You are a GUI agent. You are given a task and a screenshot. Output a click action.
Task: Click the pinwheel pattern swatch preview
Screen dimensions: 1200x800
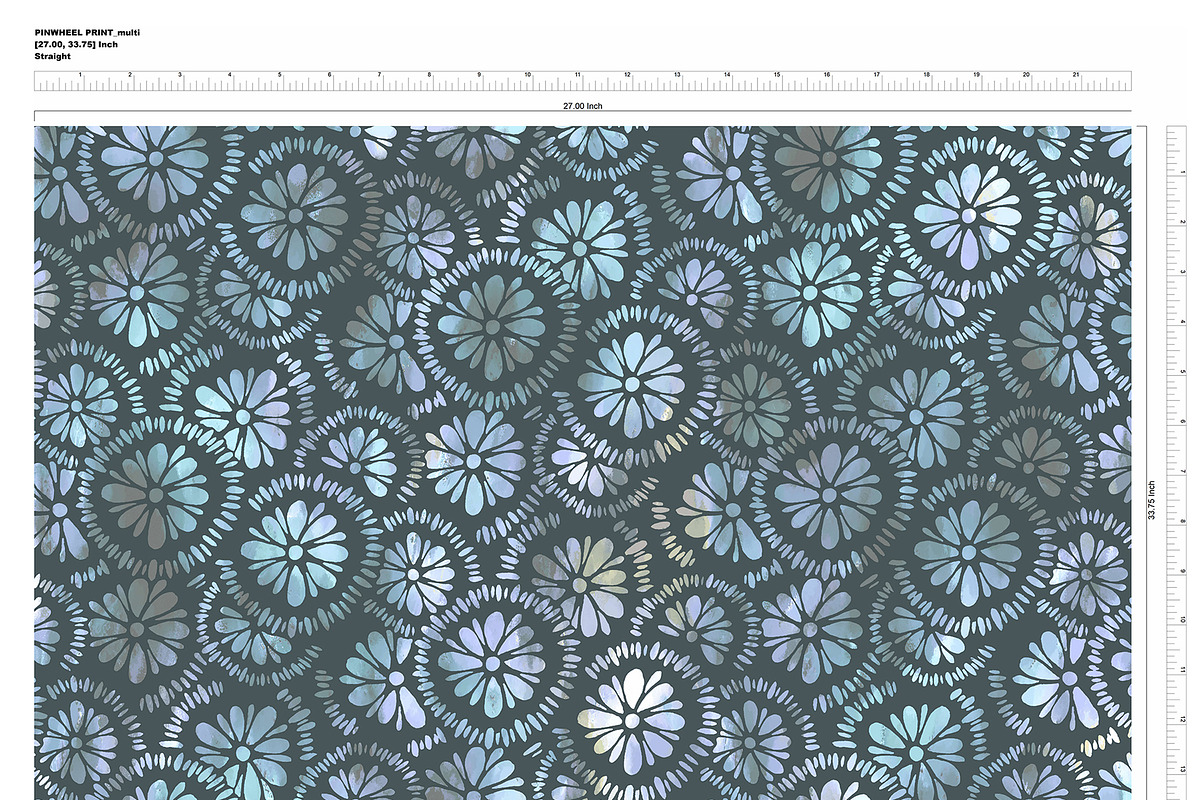tap(583, 463)
